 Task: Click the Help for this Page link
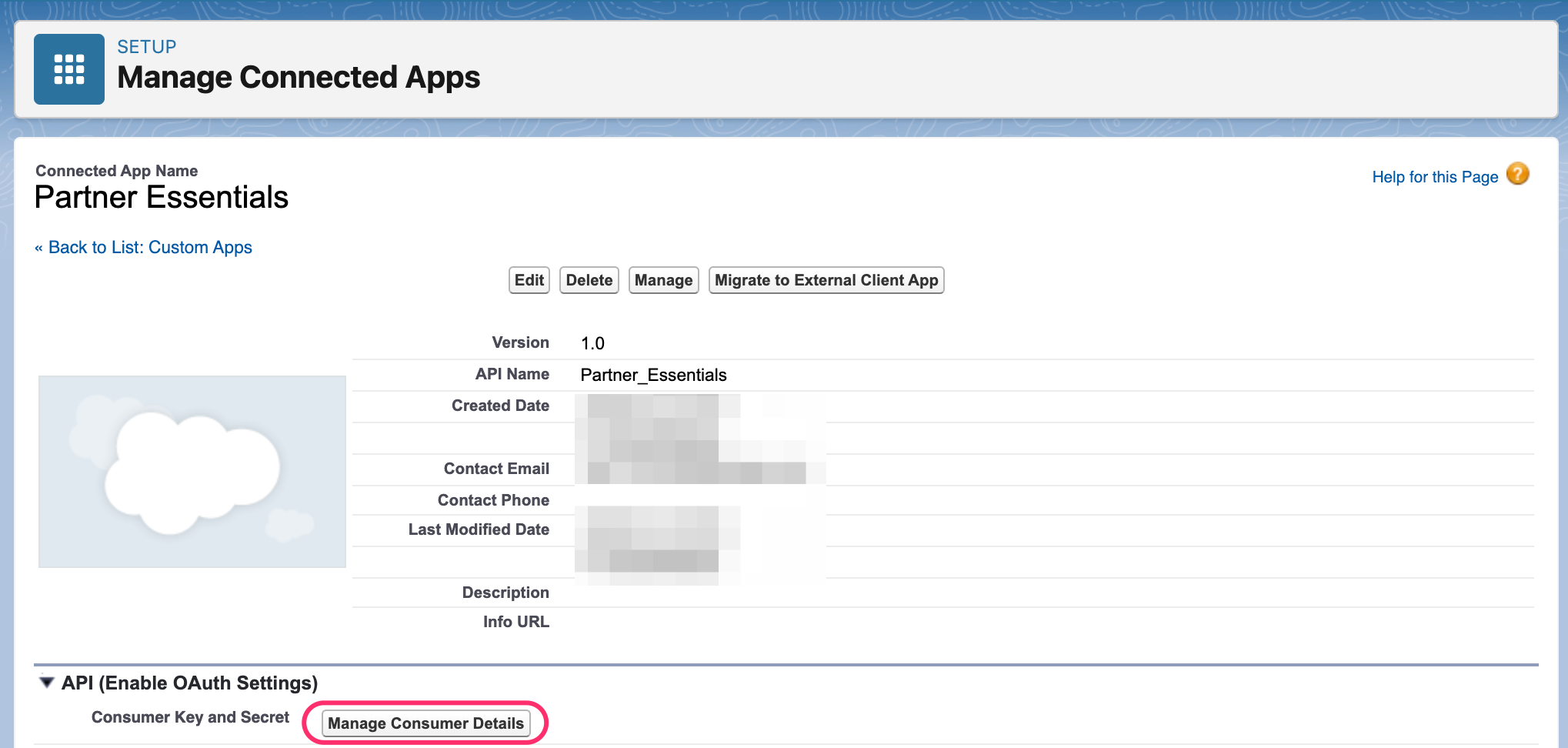1435,177
